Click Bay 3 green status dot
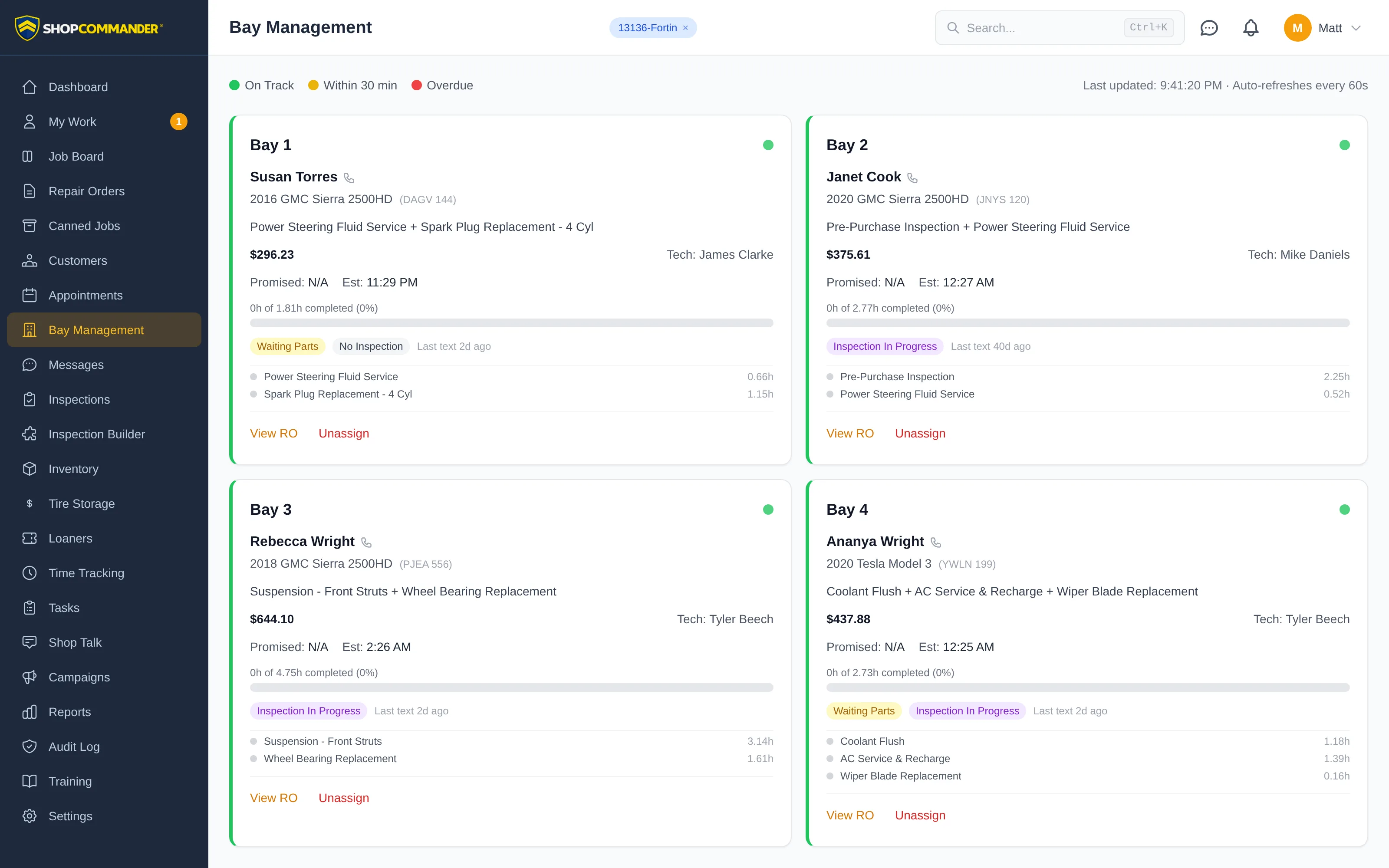Viewport: 1389px width, 868px height. click(x=768, y=510)
